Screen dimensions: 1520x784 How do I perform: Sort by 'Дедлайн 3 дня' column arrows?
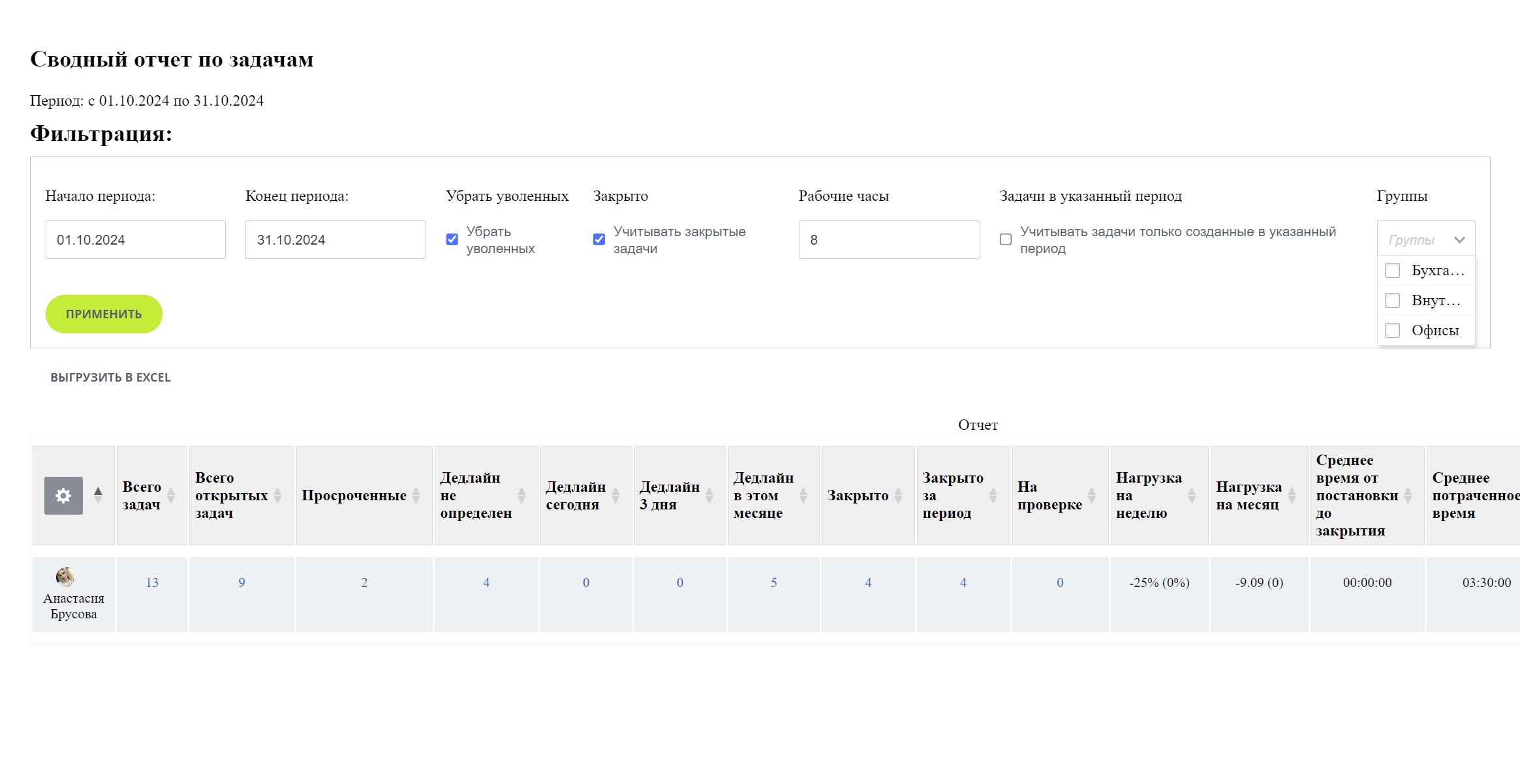click(x=709, y=496)
